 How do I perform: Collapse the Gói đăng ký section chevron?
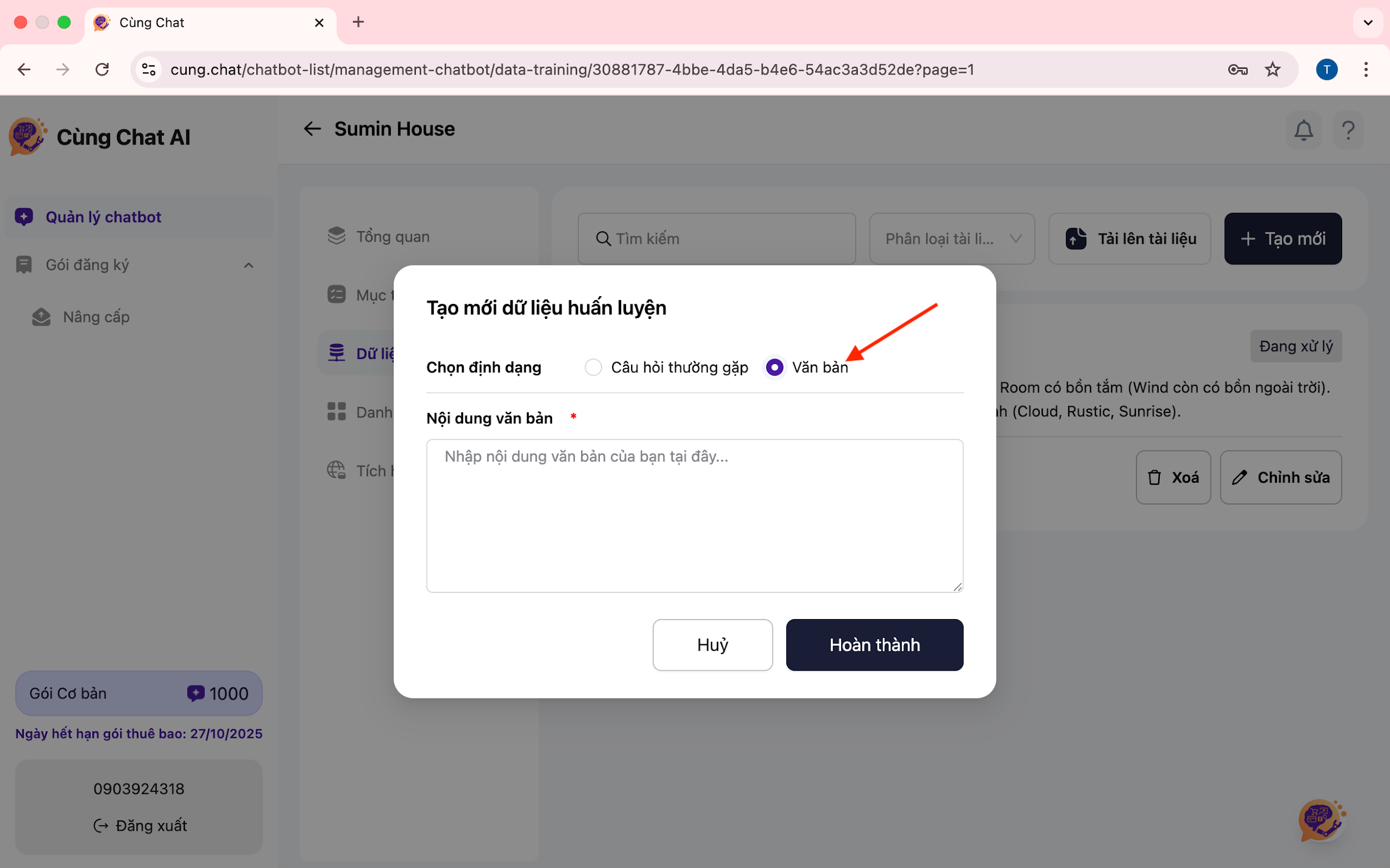pyautogui.click(x=248, y=265)
